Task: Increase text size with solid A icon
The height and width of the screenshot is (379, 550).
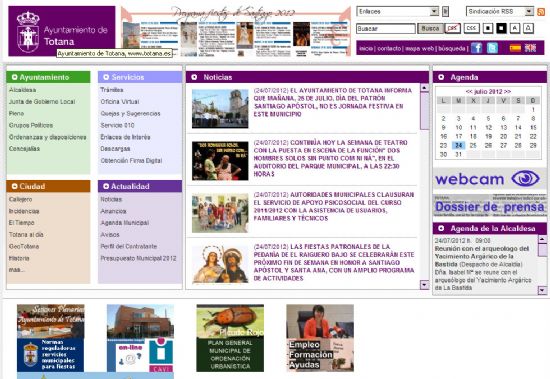Action: point(515,28)
